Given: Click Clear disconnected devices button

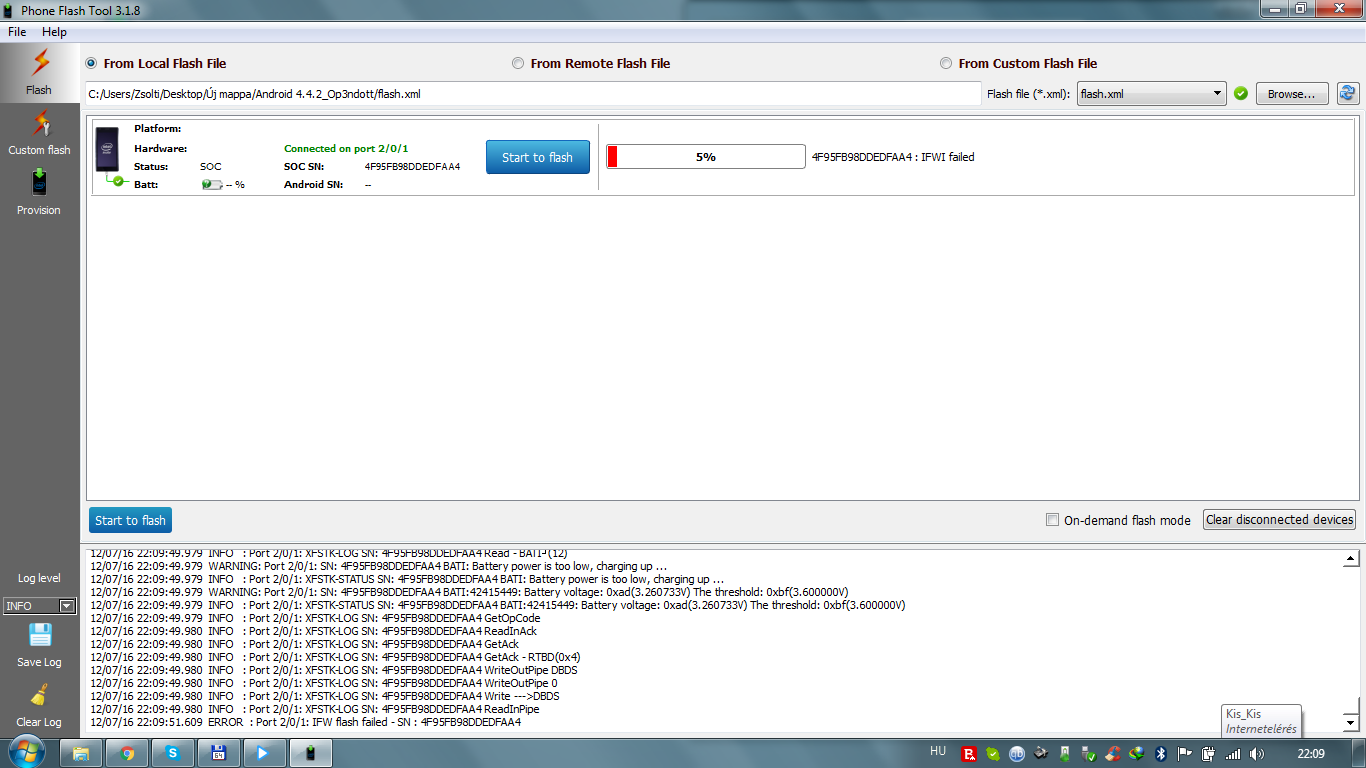Looking at the screenshot, I should (1279, 520).
